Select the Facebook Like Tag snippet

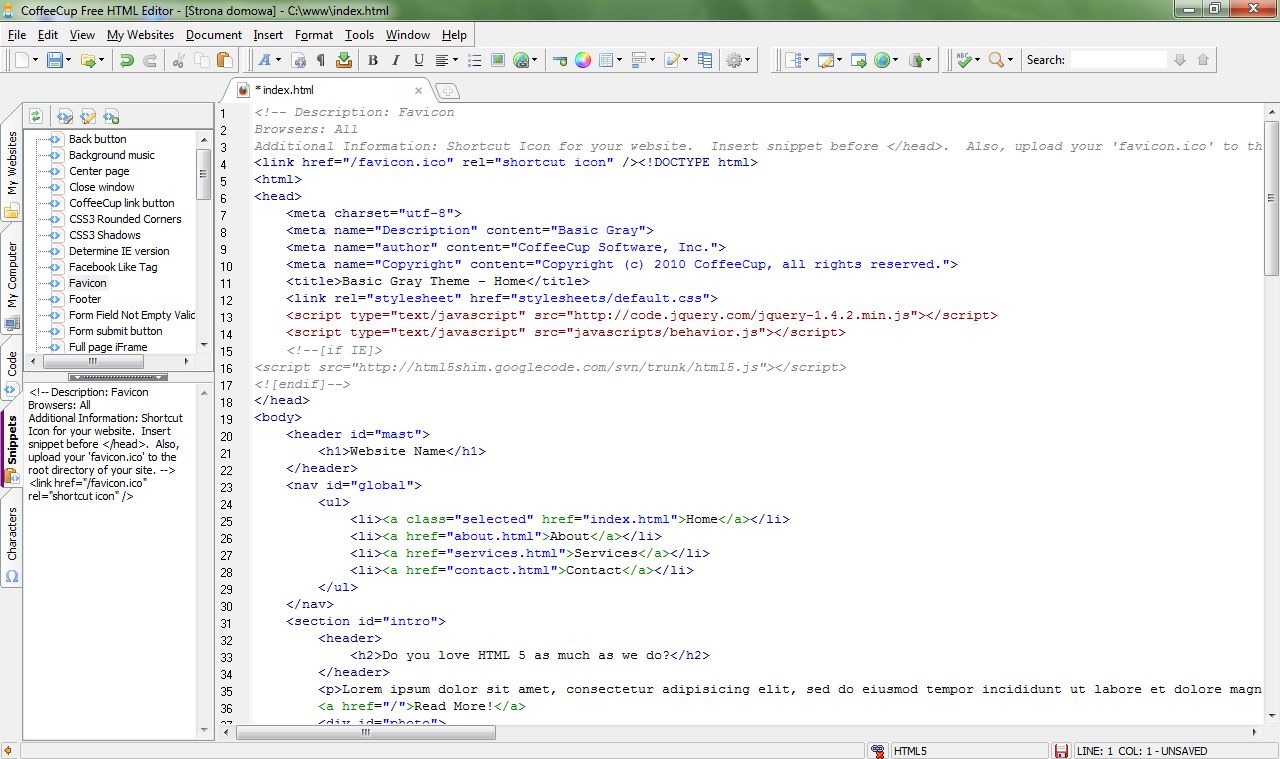(113, 267)
